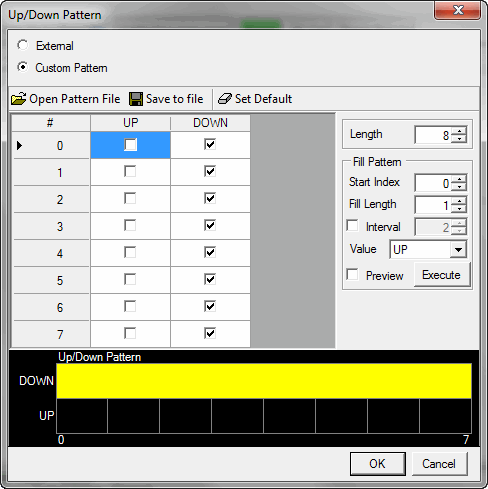Image resolution: width=488 pixels, height=489 pixels.
Task: Confirm with the OK button
Action: 378,464
